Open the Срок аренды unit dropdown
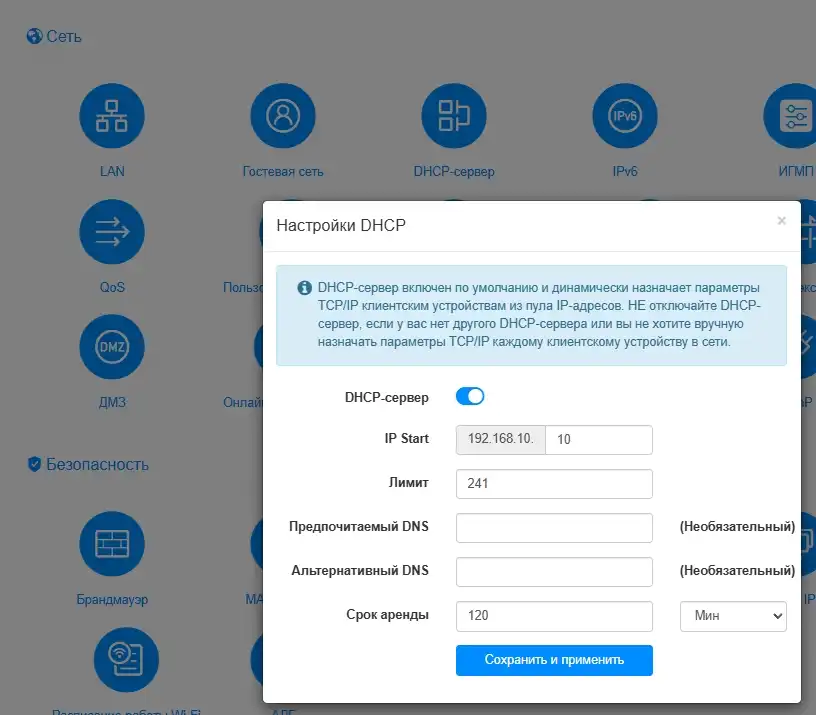This screenshot has width=816, height=715. point(733,616)
